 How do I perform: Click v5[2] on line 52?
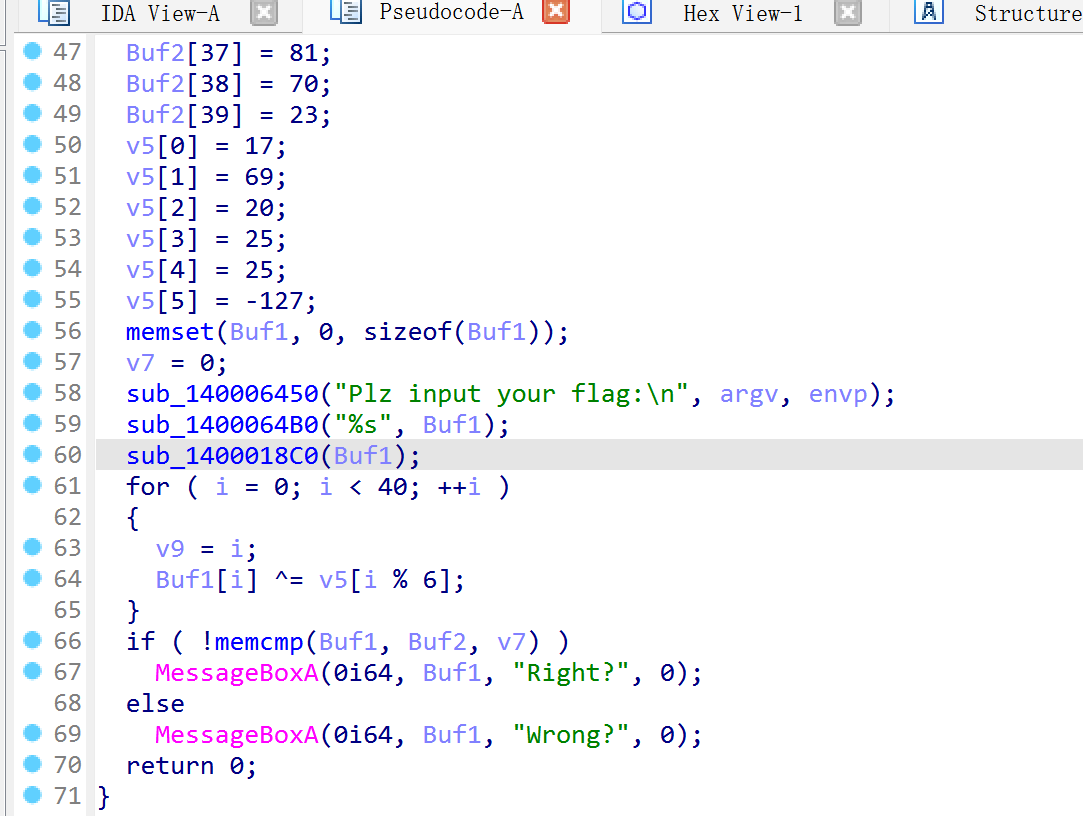162,209
